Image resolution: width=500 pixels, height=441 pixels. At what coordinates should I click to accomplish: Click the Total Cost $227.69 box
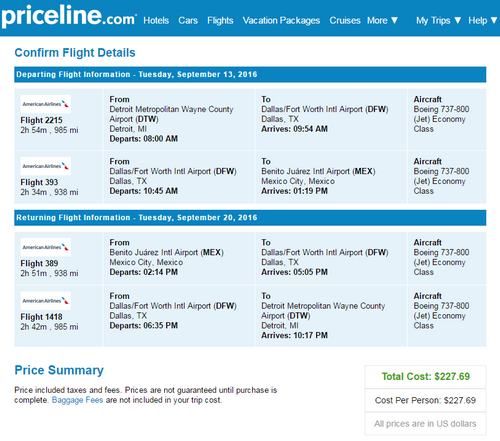(425, 377)
